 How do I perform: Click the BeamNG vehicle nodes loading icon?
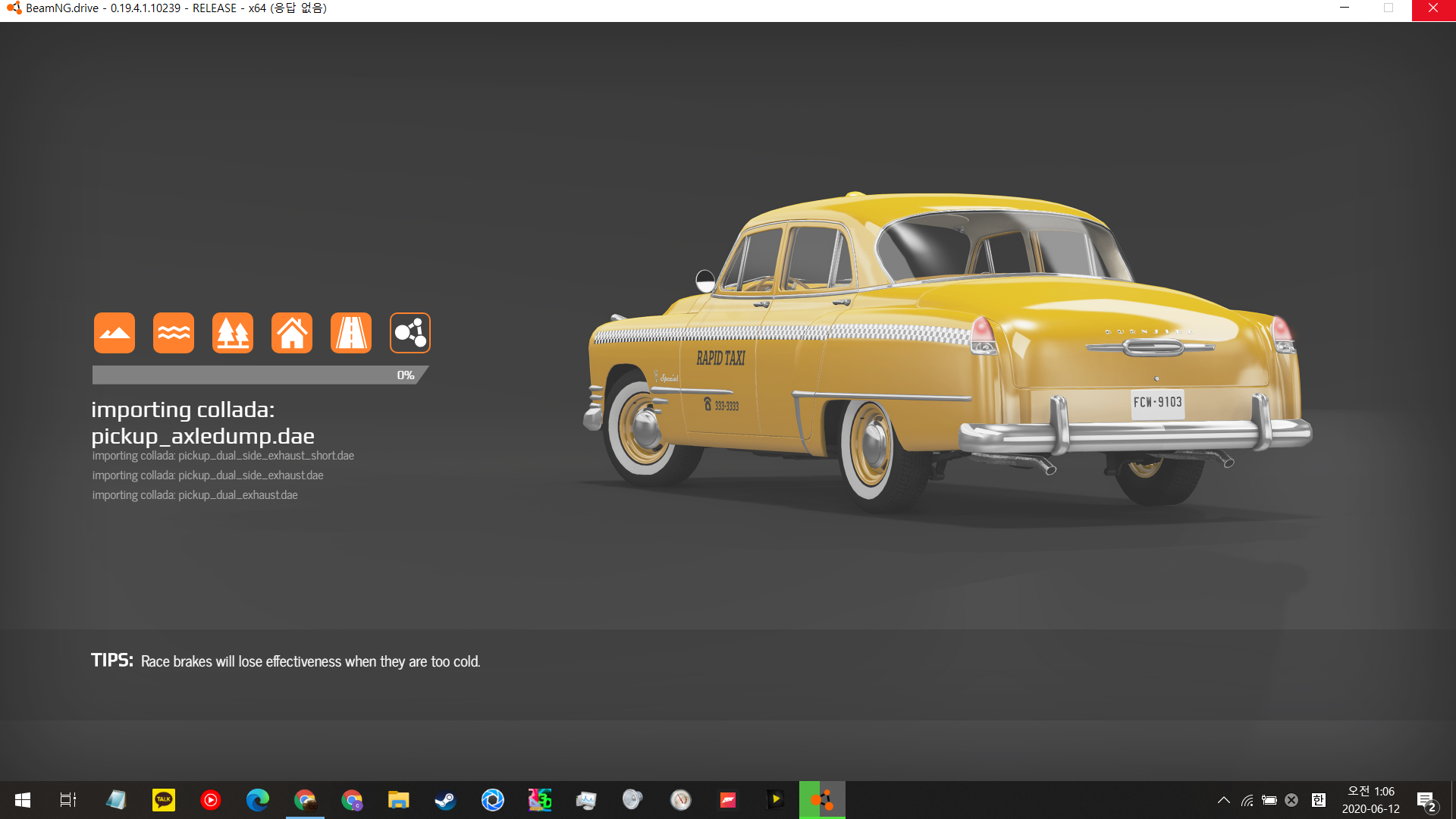click(x=410, y=333)
